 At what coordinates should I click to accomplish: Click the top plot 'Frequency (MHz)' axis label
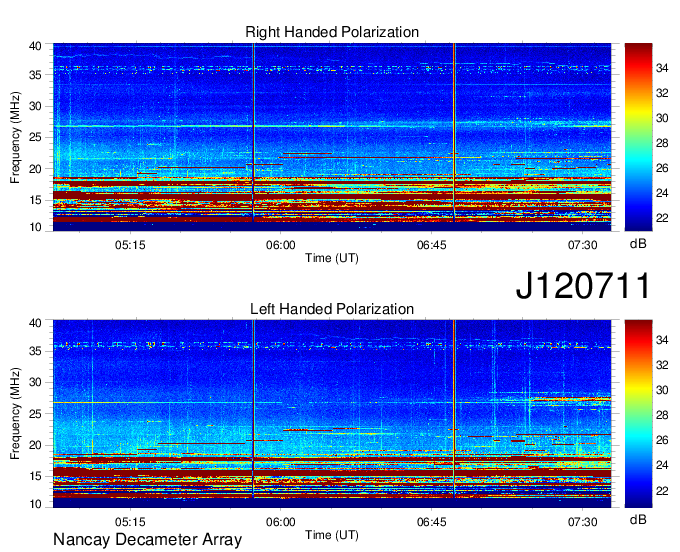(x=15, y=137)
